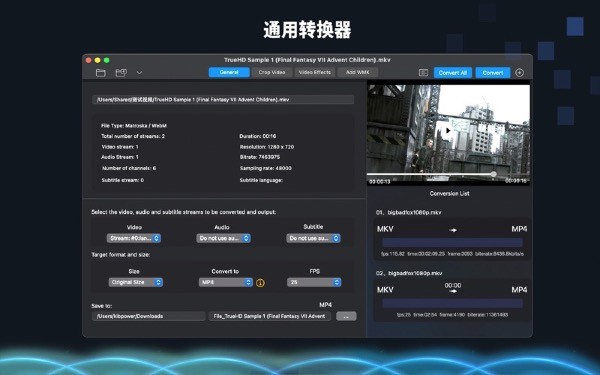The height and width of the screenshot is (375, 600).
Task: Click the Sampling rate: 48000 text
Action: coord(266,168)
